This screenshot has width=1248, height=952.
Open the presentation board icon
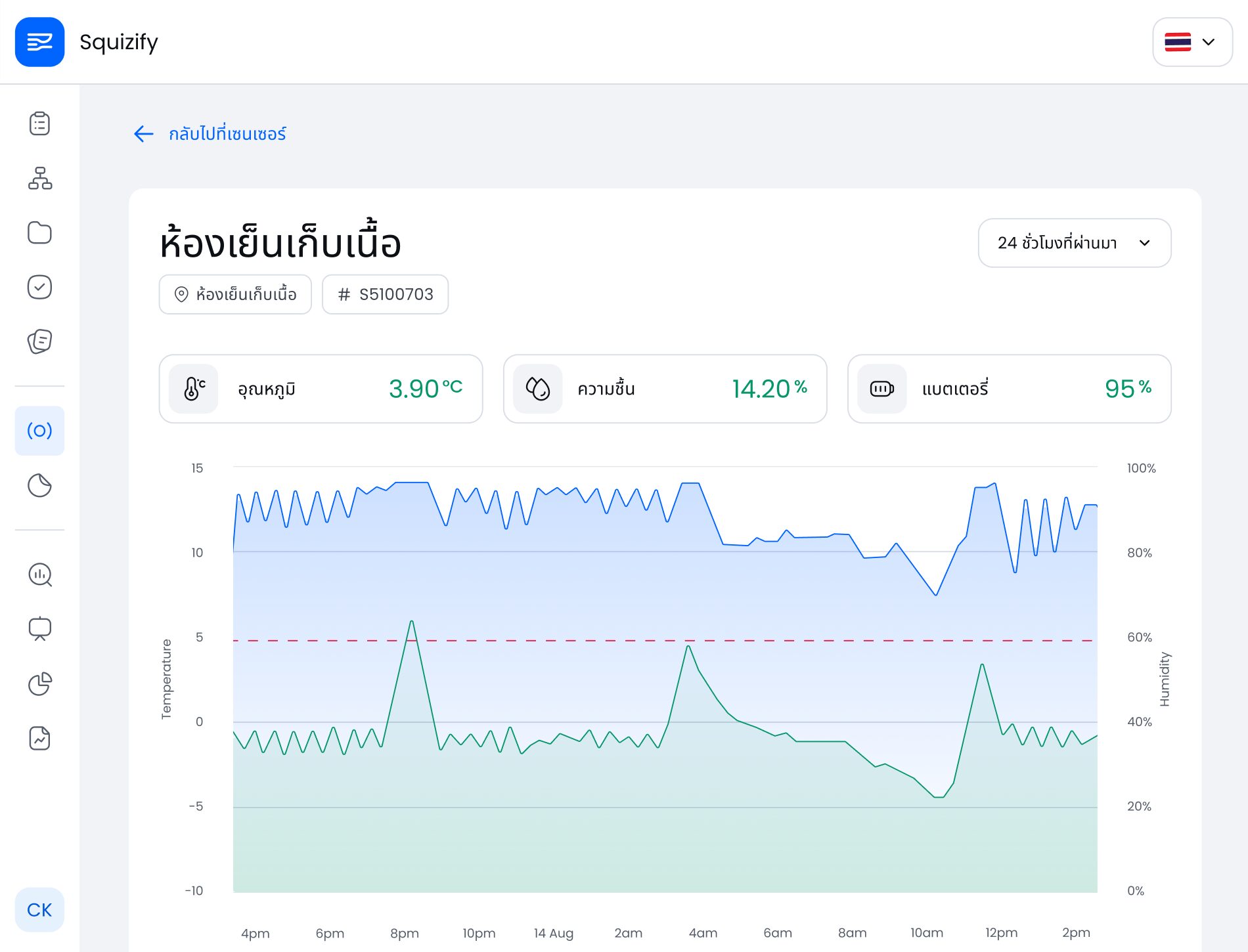click(39, 629)
